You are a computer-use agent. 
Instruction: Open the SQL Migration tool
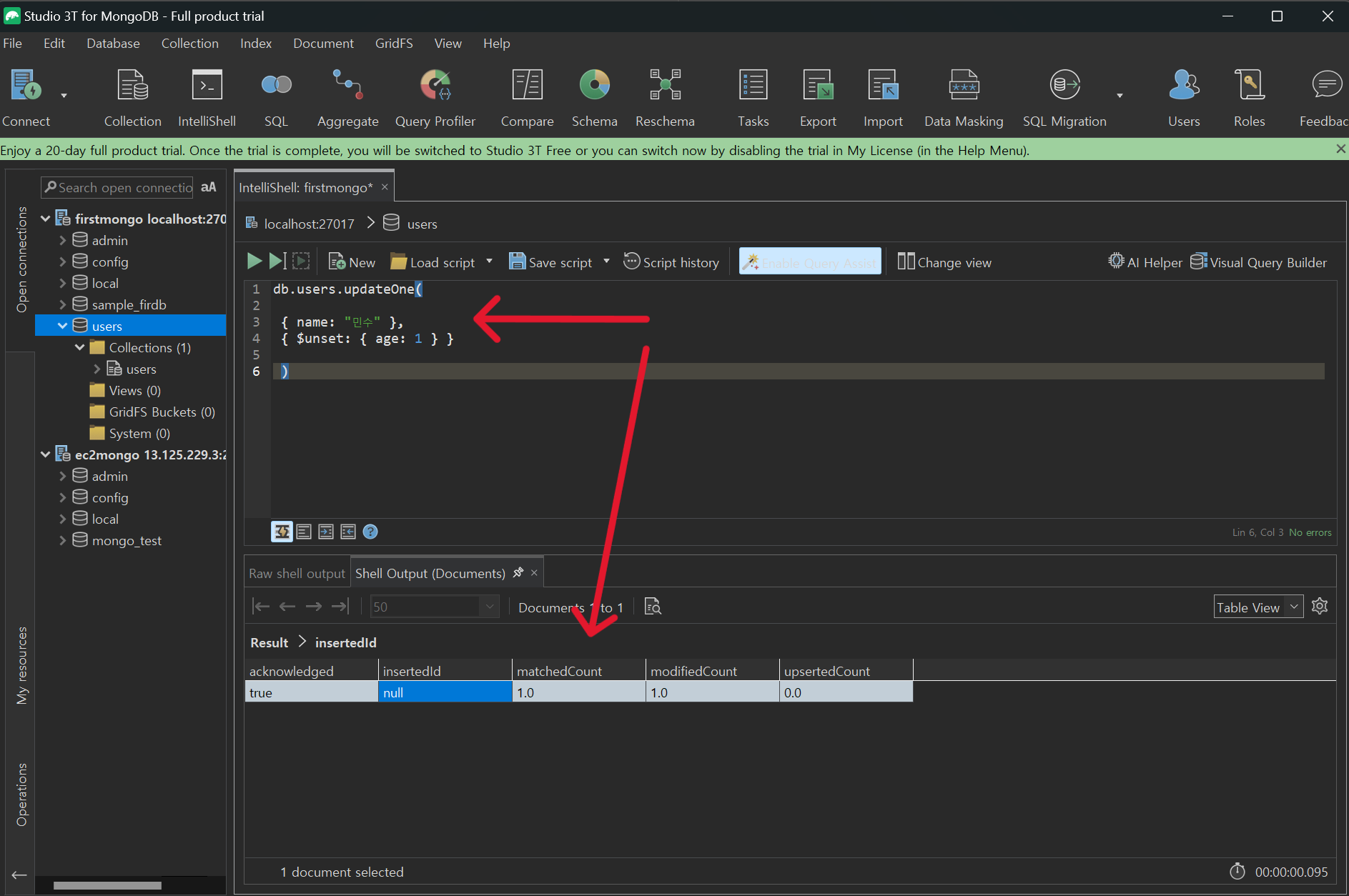point(1064,99)
